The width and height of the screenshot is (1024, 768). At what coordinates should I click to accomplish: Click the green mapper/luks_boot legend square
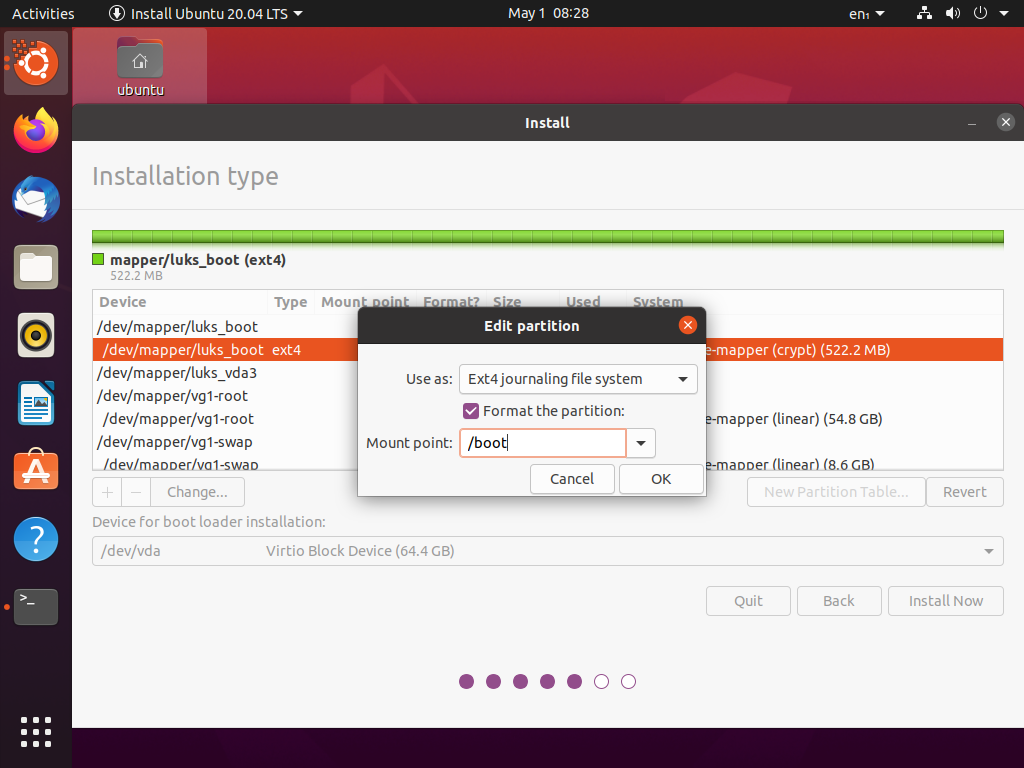98,259
